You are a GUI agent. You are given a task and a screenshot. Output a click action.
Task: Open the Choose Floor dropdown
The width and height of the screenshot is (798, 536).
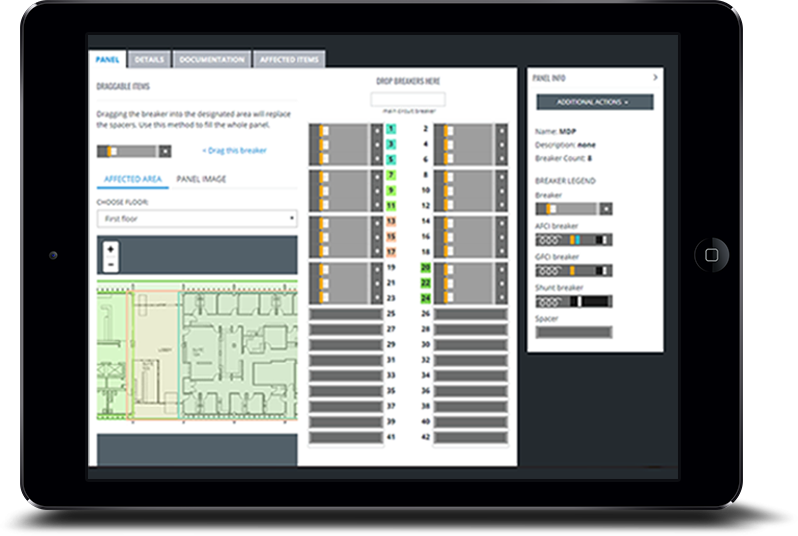click(x=197, y=218)
